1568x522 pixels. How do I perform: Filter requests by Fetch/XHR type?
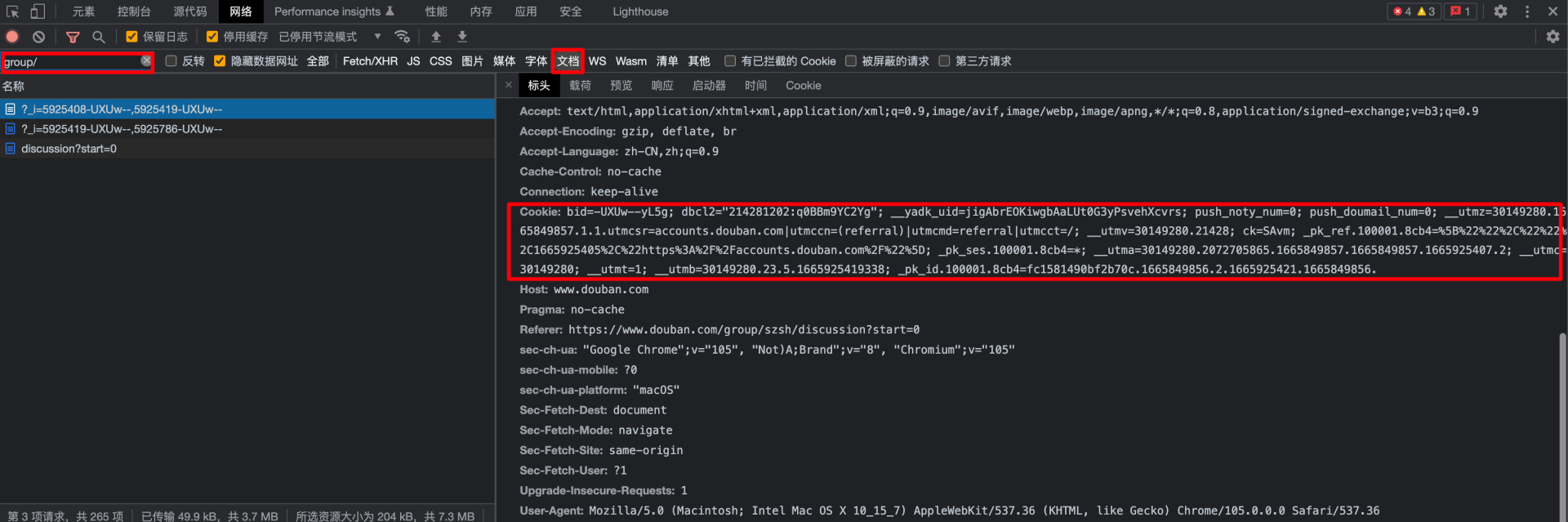tap(370, 61)
